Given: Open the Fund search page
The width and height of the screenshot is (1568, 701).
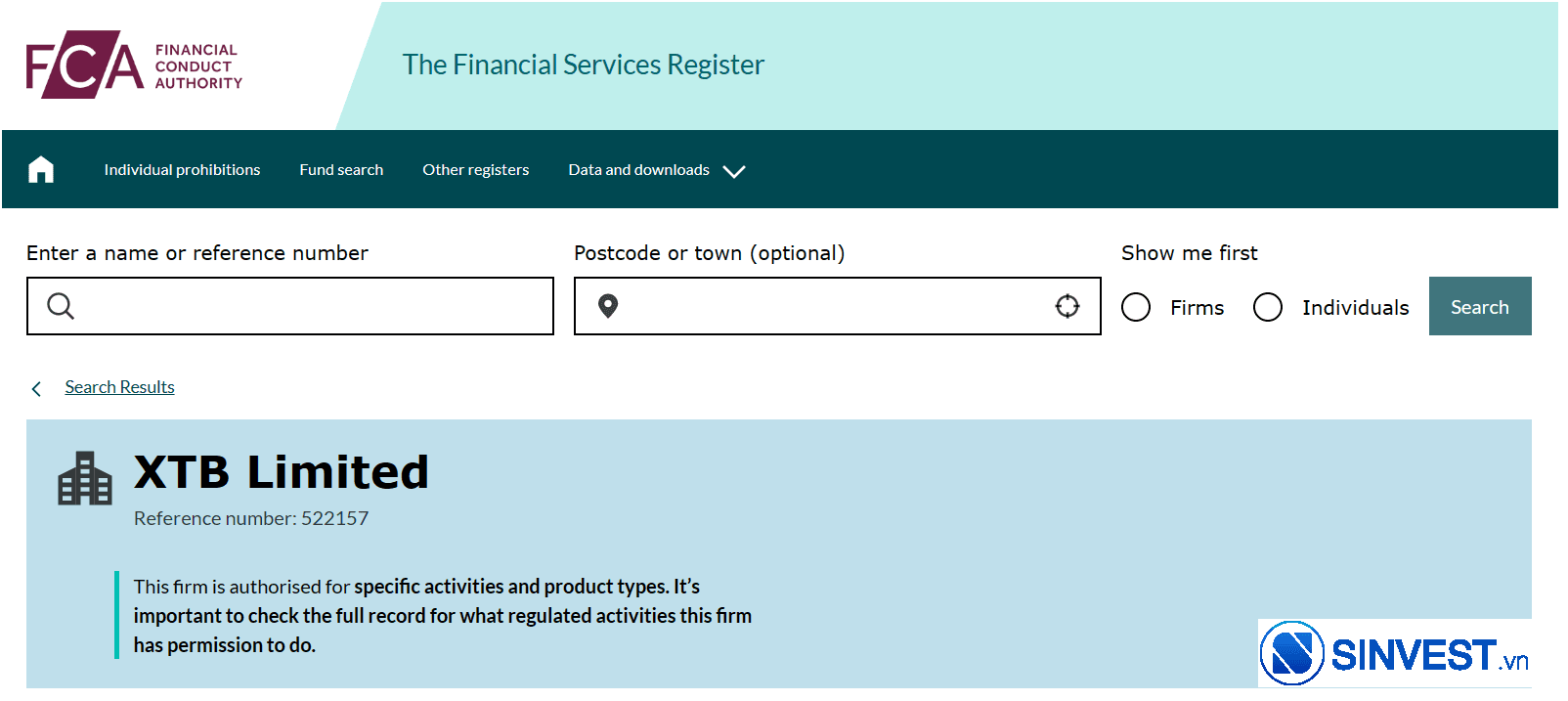Looking at the screenshot, I should (x=341, y=170).
